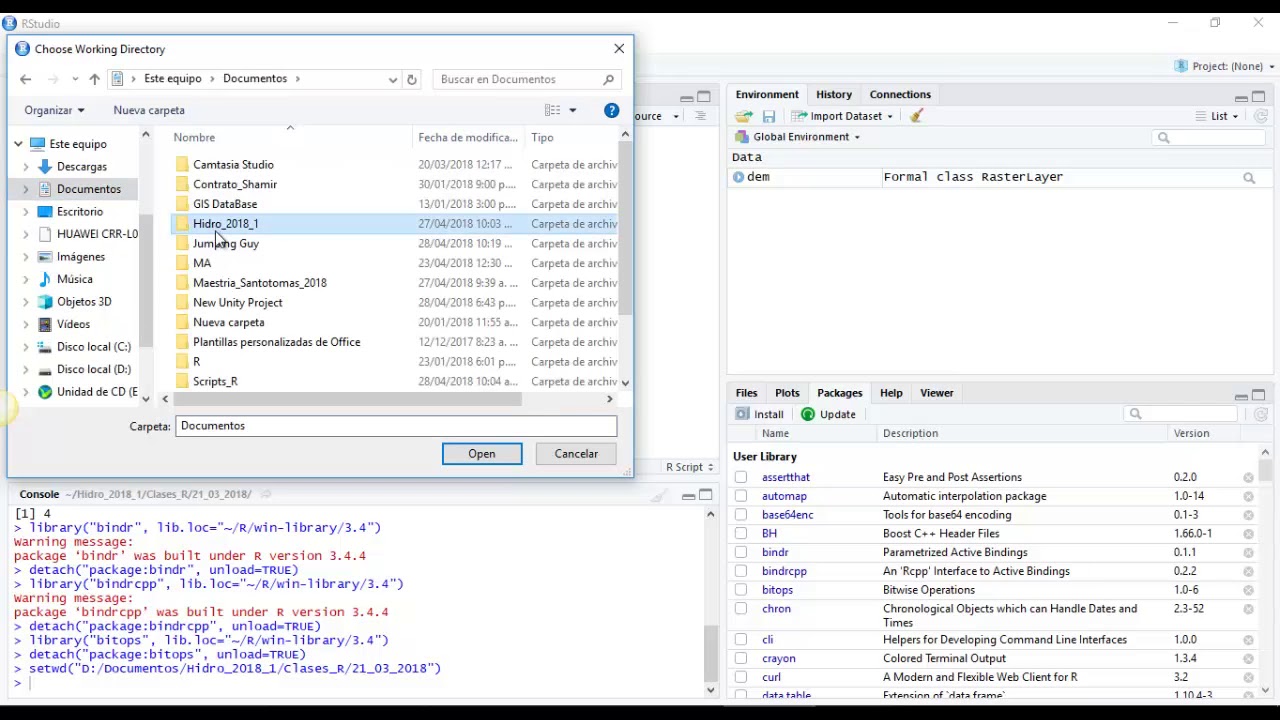Check the chron package box

pos(741,609)
